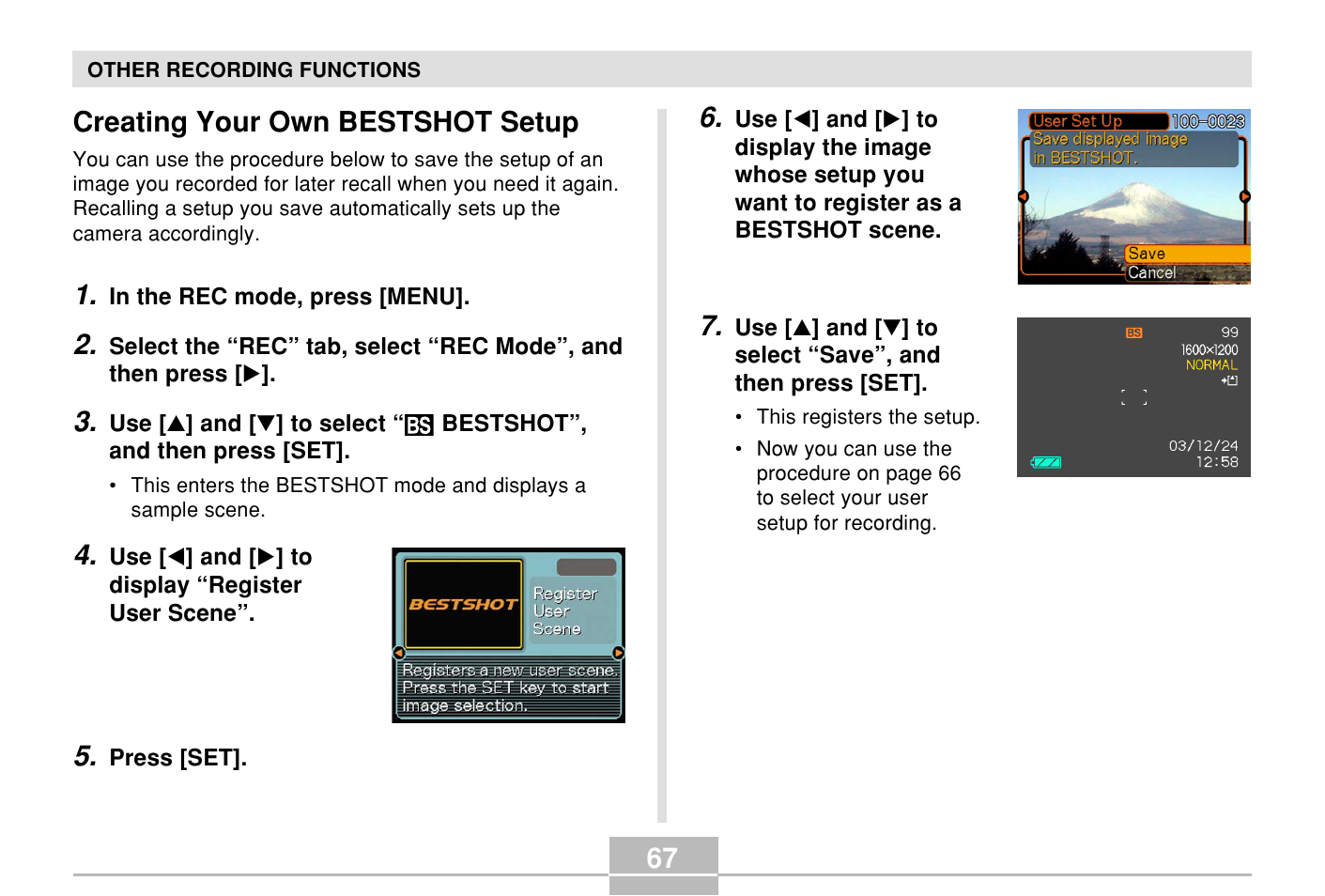Click step 5 "Press [SET]."

click(x=178, y=758)
